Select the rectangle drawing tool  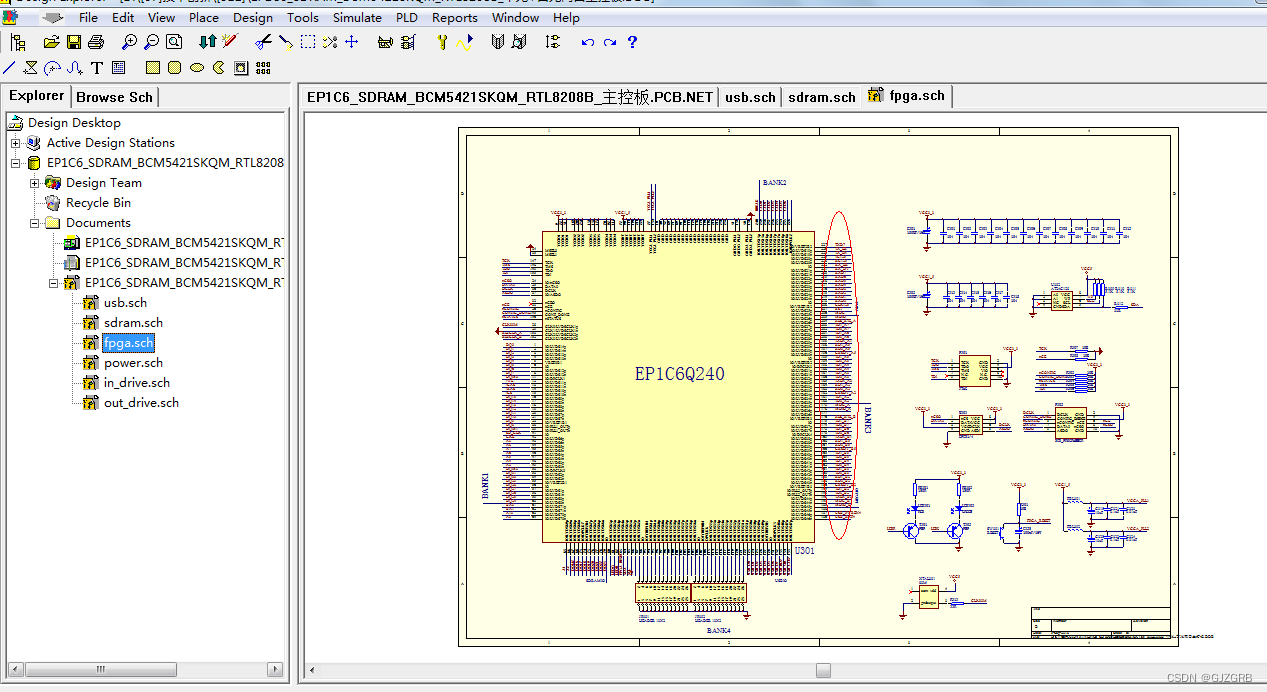(x=151, y=66)
